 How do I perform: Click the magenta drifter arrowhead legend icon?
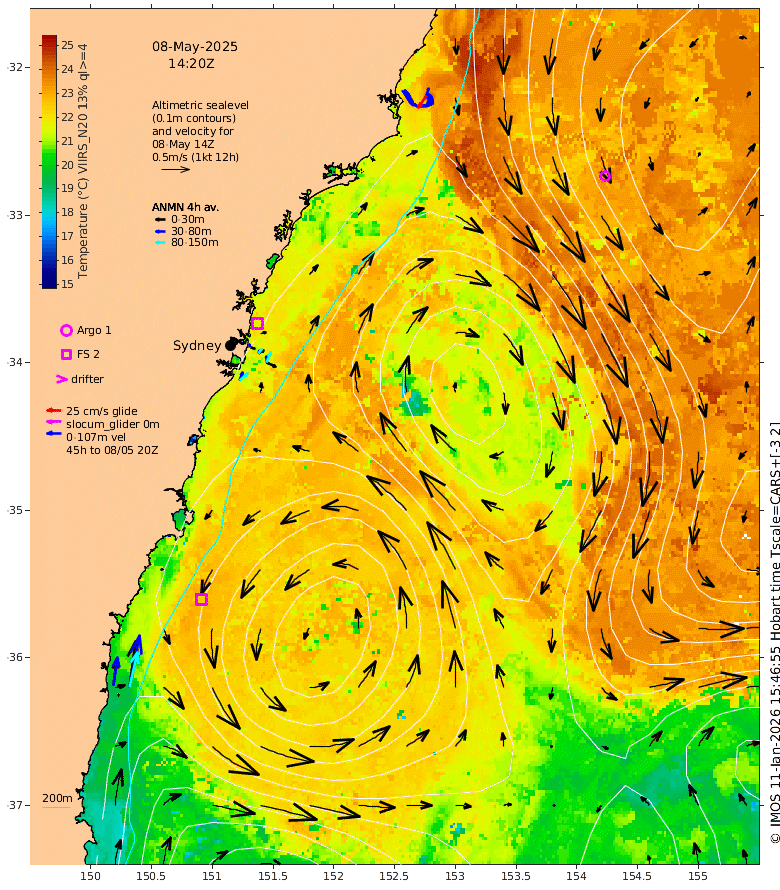click(61, 379)
